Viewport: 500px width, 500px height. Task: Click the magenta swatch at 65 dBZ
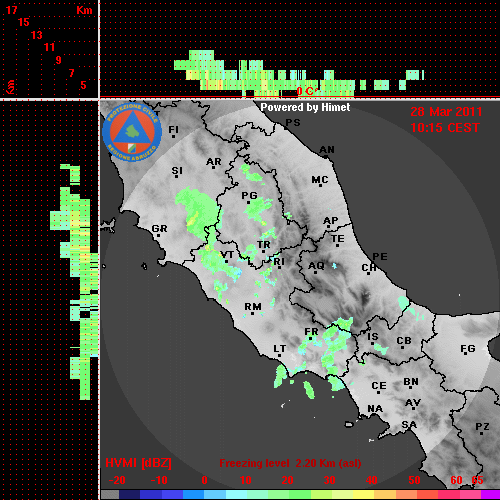click(490, 495)
